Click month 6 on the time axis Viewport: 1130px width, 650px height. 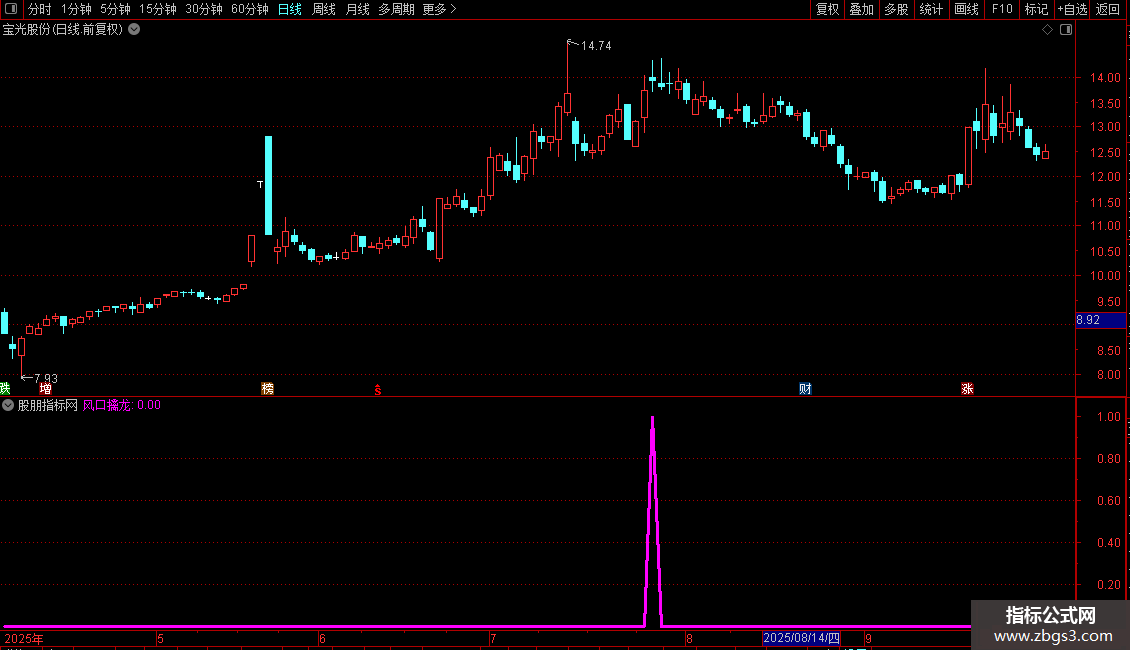click(x=322, y=638)
